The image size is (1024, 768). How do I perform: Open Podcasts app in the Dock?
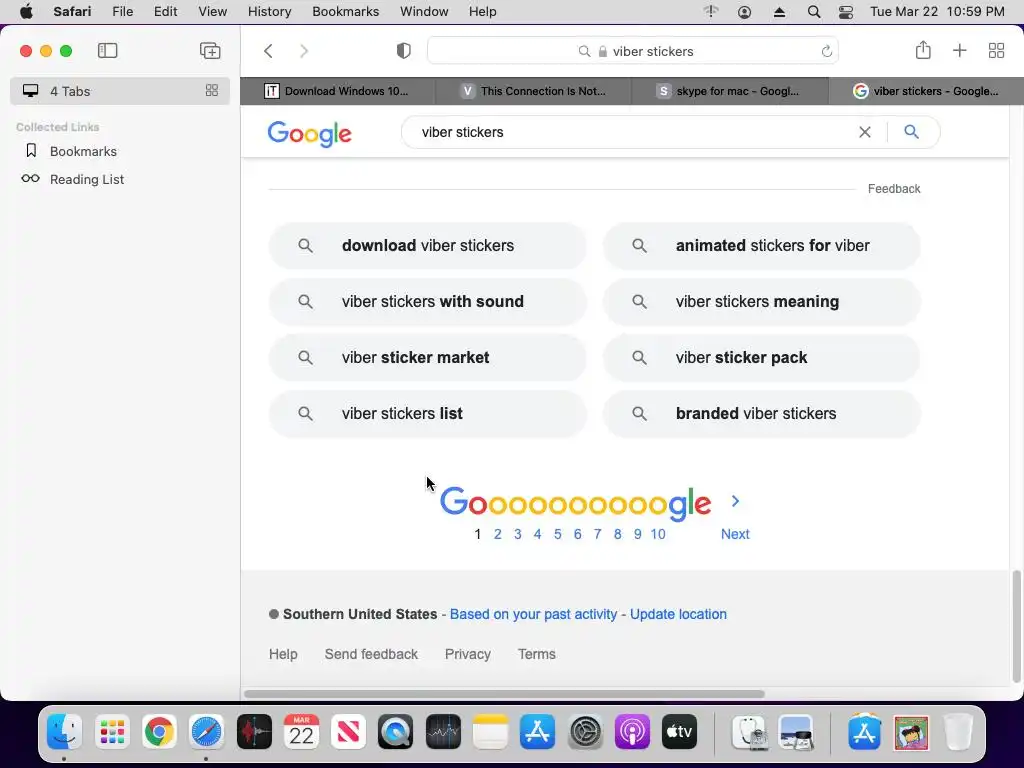pyautogui.click(x=632, y=732)
